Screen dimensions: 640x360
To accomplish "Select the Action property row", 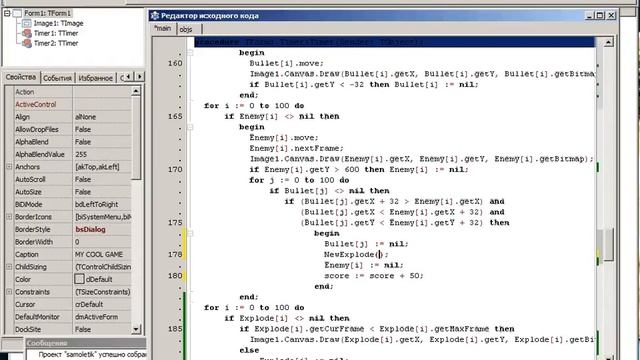I will click(73, 92).
